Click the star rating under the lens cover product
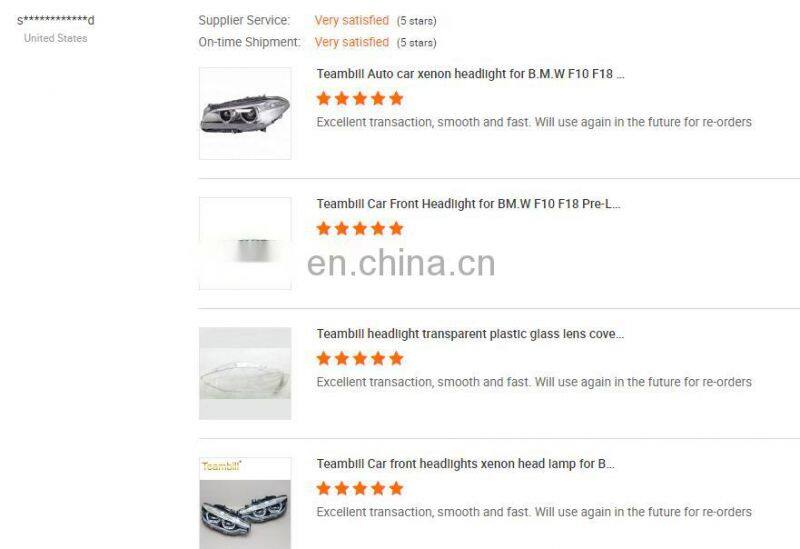Screen dimensions: 800x549 (x=360, y=359)
